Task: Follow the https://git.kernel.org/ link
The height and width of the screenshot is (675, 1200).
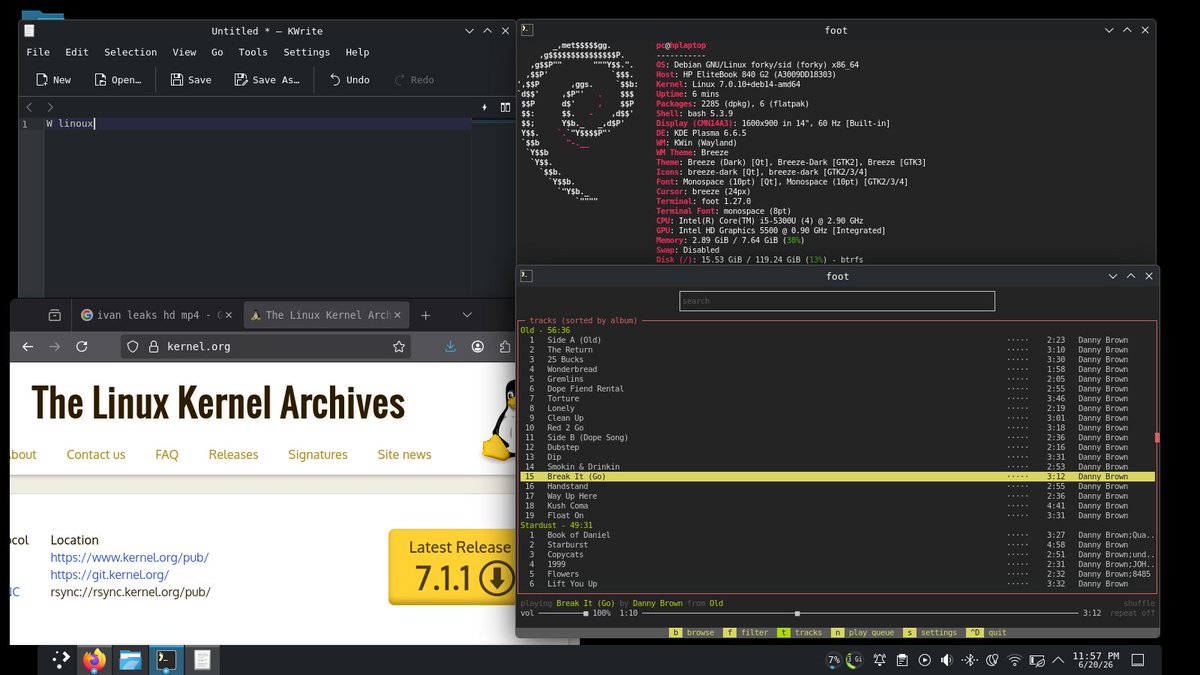Action: pos(109,574)
